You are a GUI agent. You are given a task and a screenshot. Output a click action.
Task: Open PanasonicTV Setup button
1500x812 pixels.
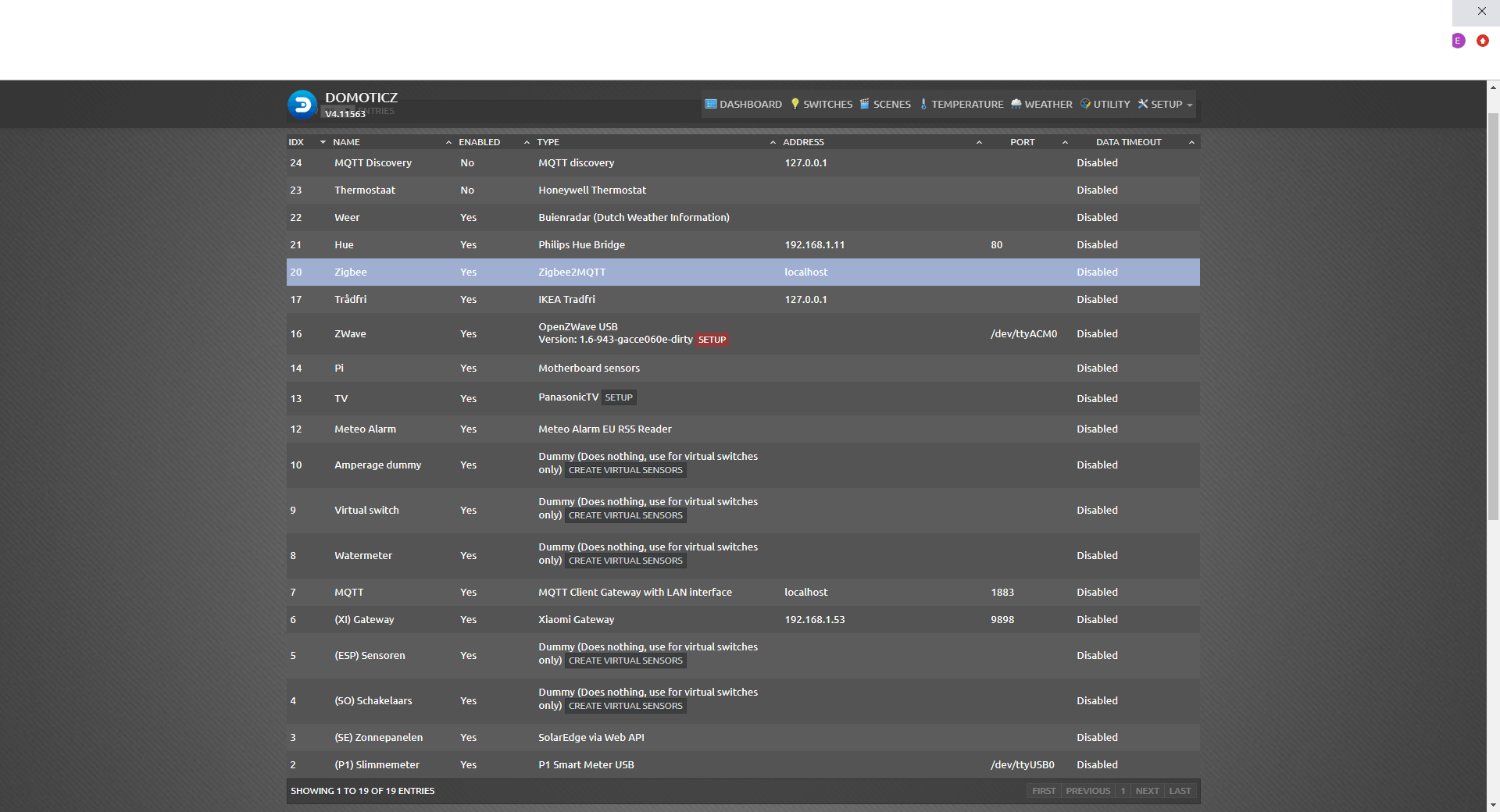619,397
